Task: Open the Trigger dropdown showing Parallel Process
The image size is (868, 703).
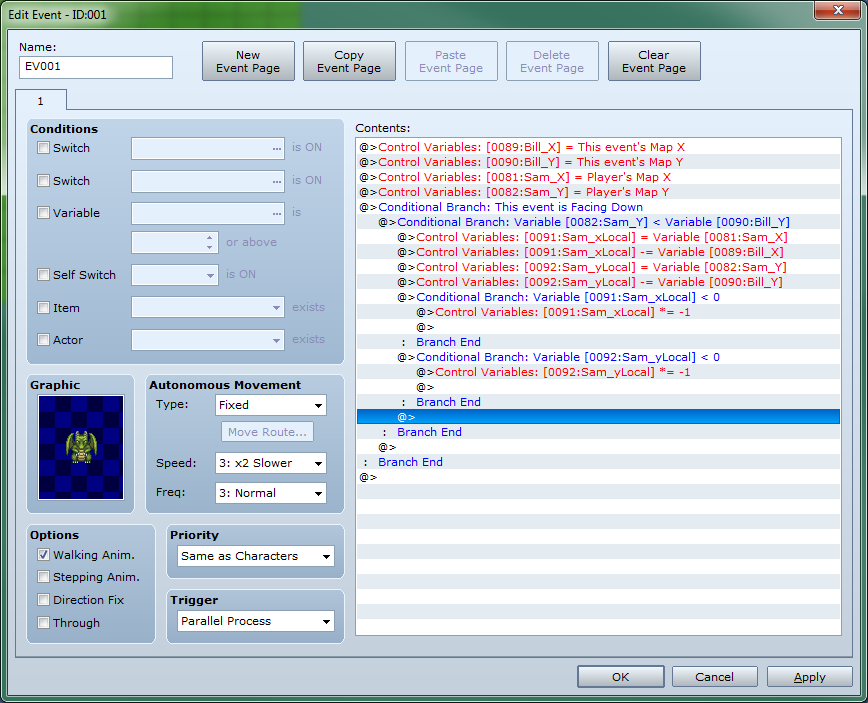Action: (256, 621)
